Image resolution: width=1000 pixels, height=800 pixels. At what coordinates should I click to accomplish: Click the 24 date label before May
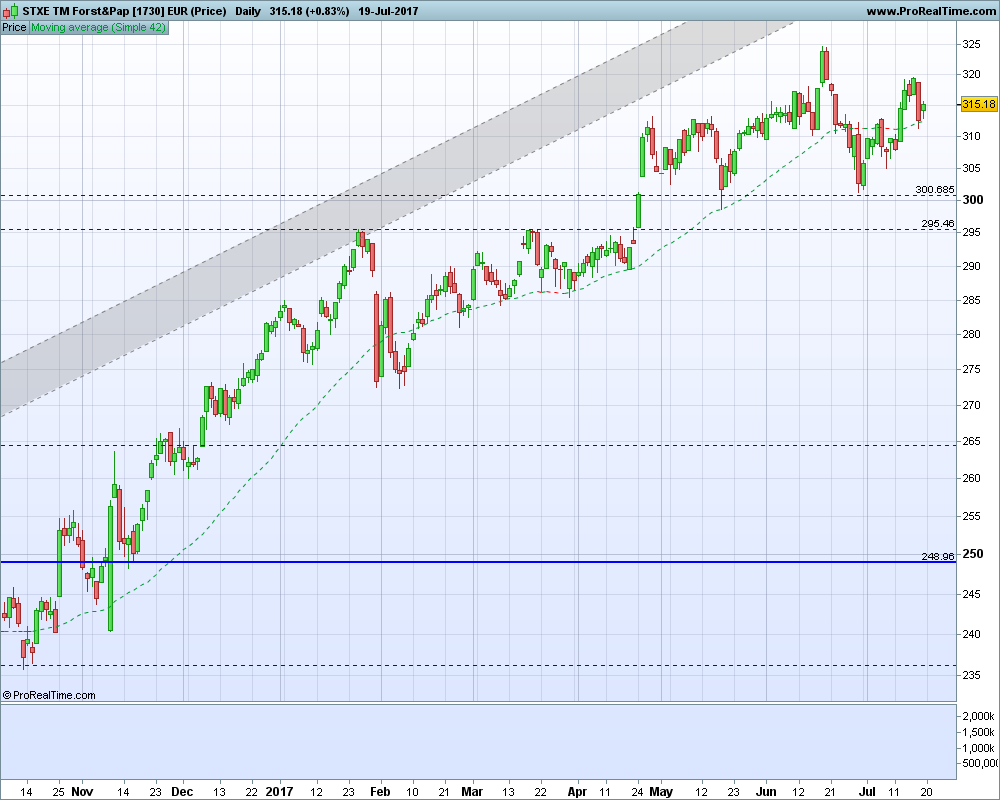[637, 792]
